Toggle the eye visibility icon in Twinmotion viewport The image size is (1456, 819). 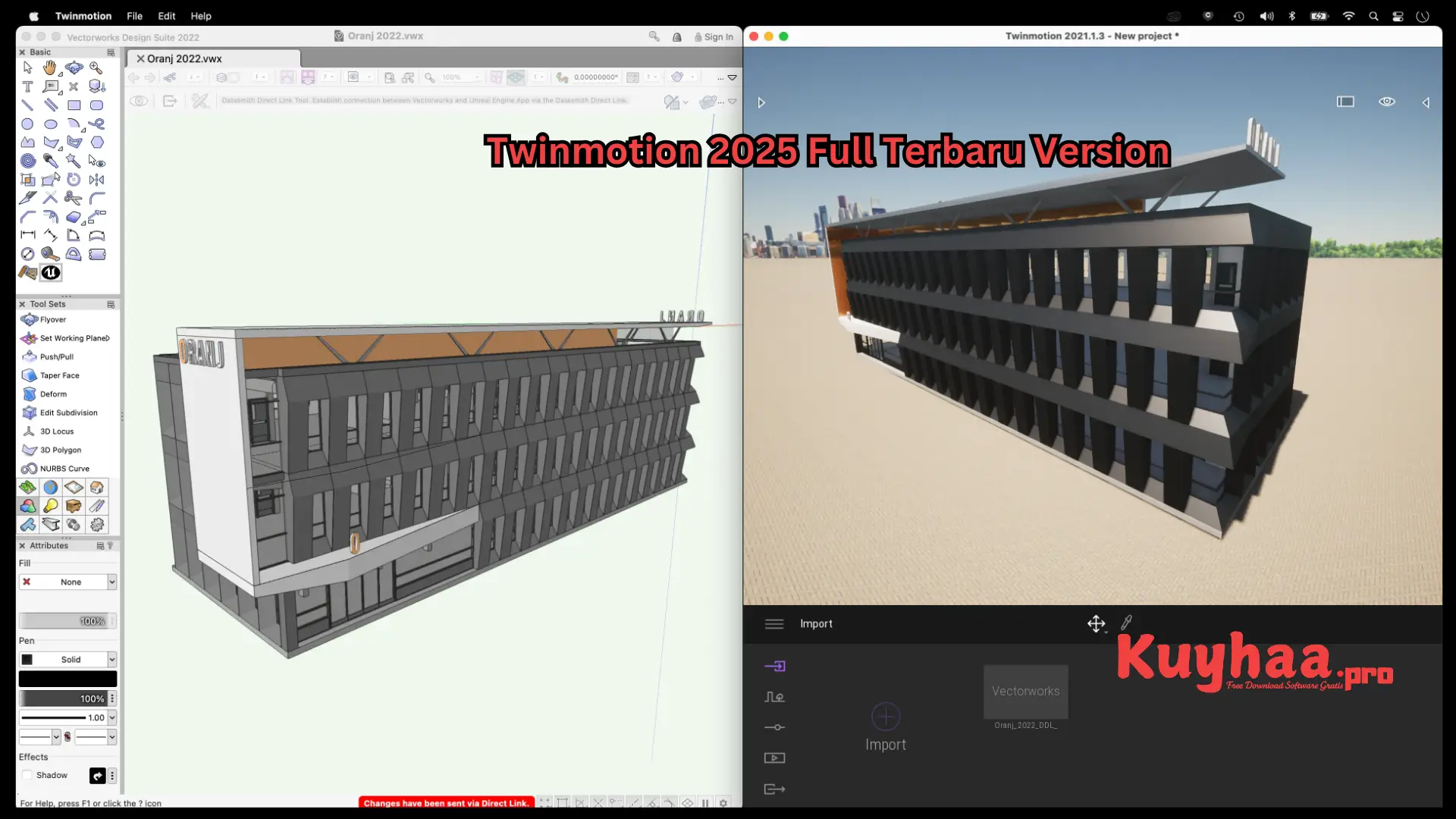click(1387, 101)
